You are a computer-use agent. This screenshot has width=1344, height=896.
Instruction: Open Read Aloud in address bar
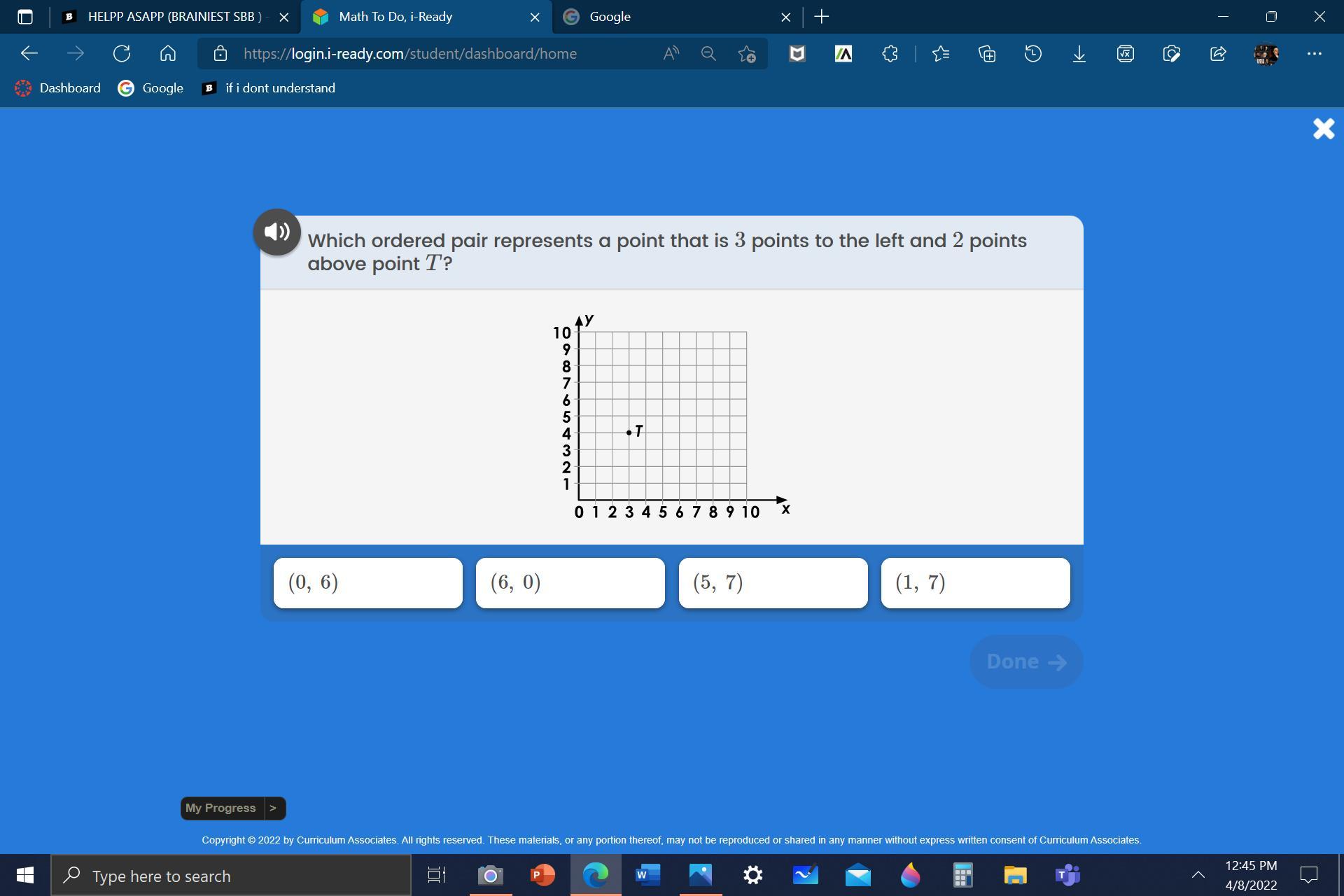click(671, 54)
